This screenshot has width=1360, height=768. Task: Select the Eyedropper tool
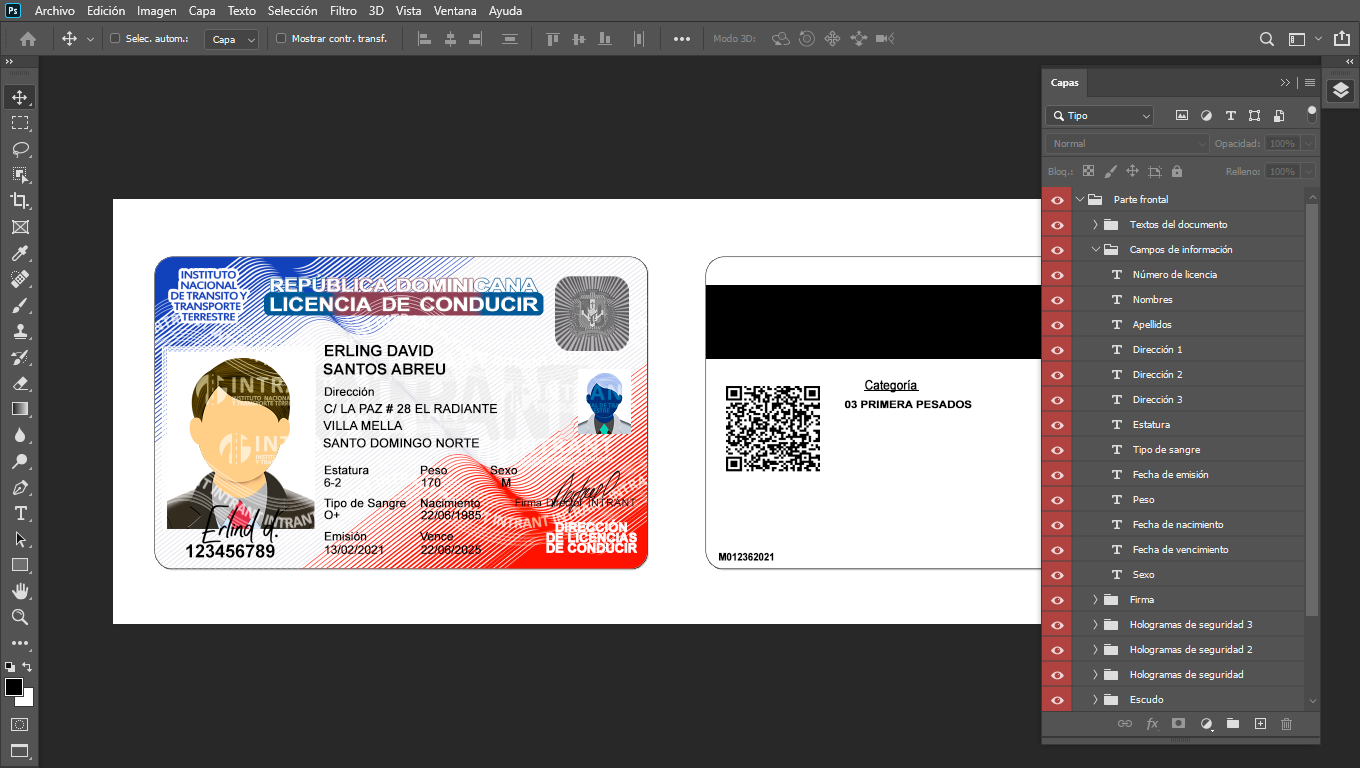tap(20, 253)
